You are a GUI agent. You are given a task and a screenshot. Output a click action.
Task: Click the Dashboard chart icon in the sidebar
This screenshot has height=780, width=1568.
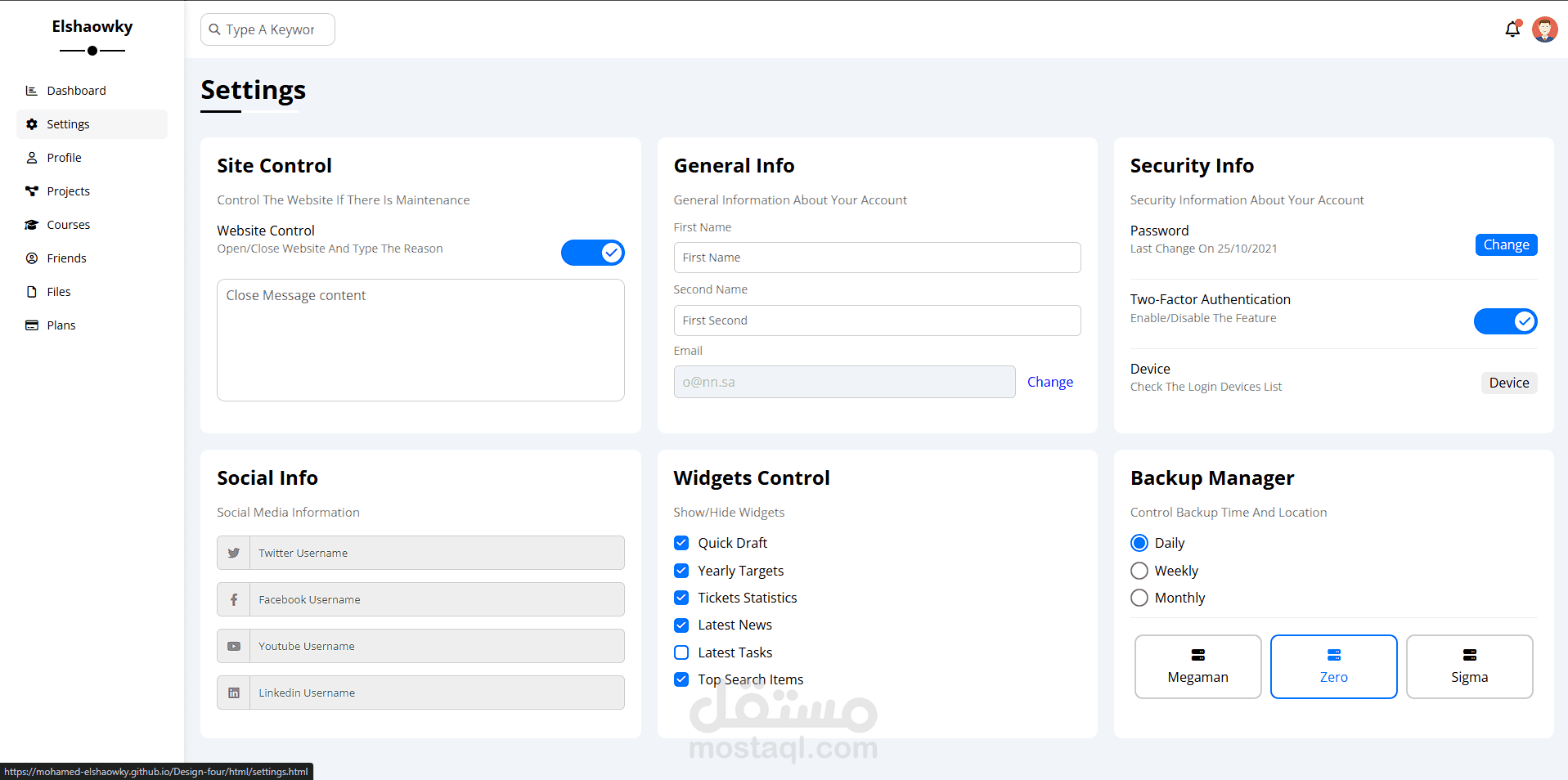pos(32,91)
